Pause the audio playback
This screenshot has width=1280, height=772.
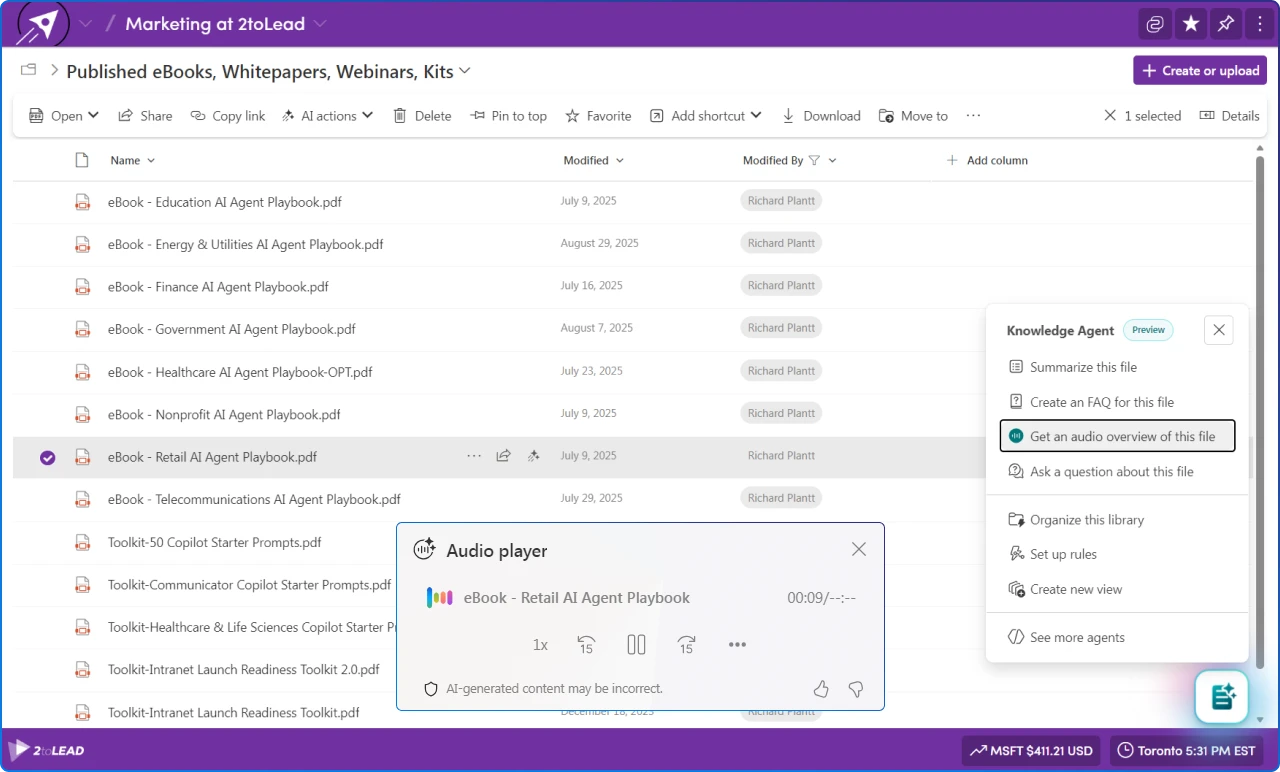[637, 645]
